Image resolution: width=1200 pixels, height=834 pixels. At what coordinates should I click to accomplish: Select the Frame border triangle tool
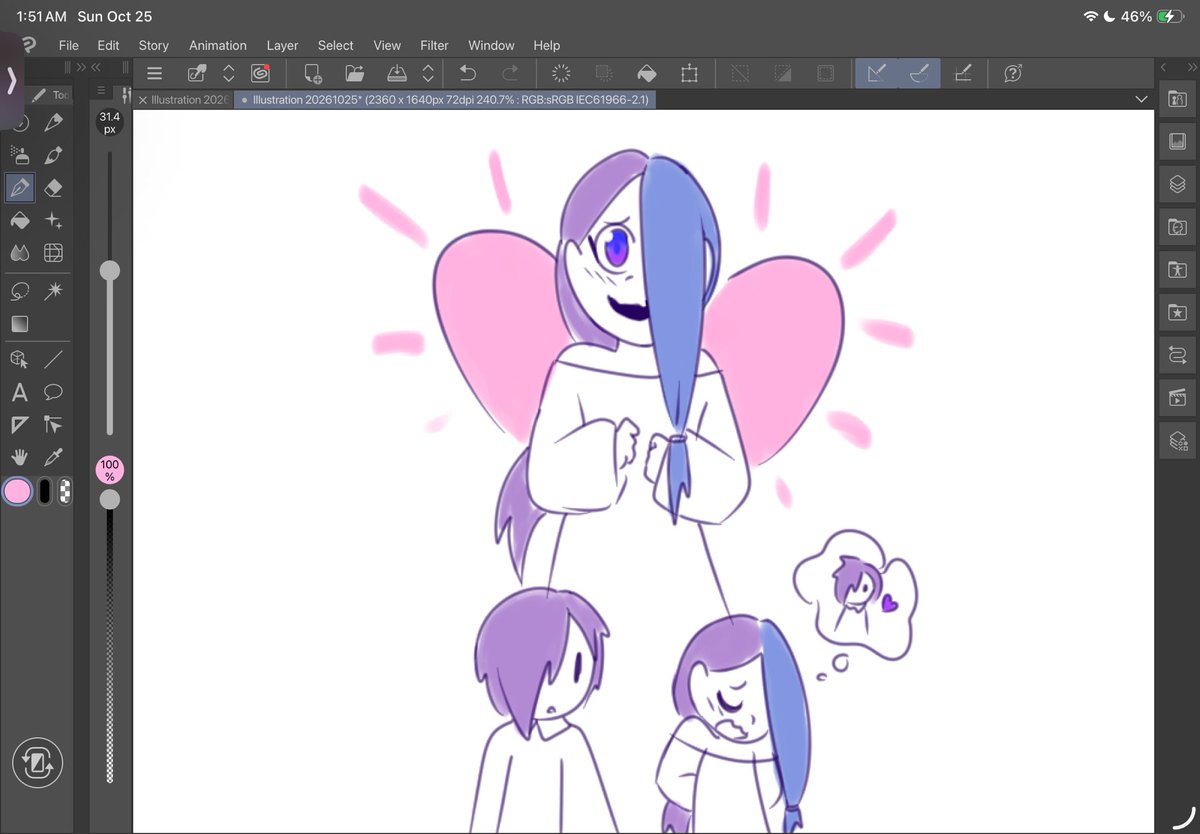19,425
